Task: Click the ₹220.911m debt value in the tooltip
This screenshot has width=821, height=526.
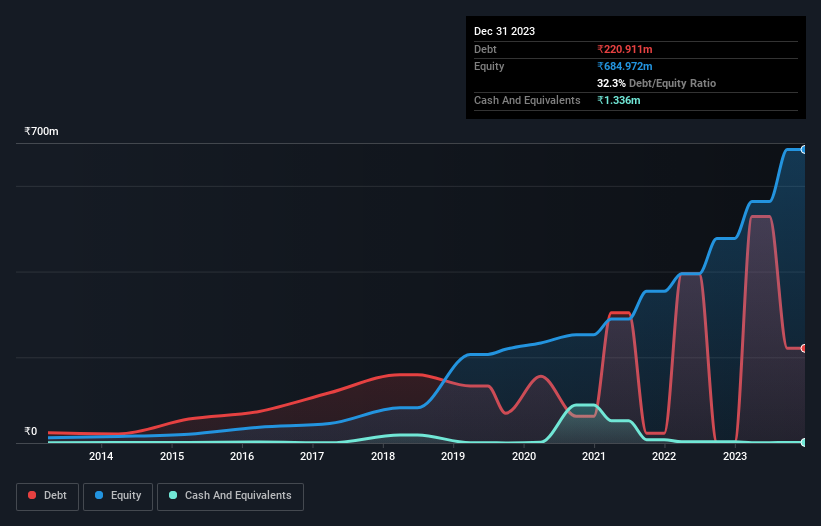Action: (x=625, y=49)
